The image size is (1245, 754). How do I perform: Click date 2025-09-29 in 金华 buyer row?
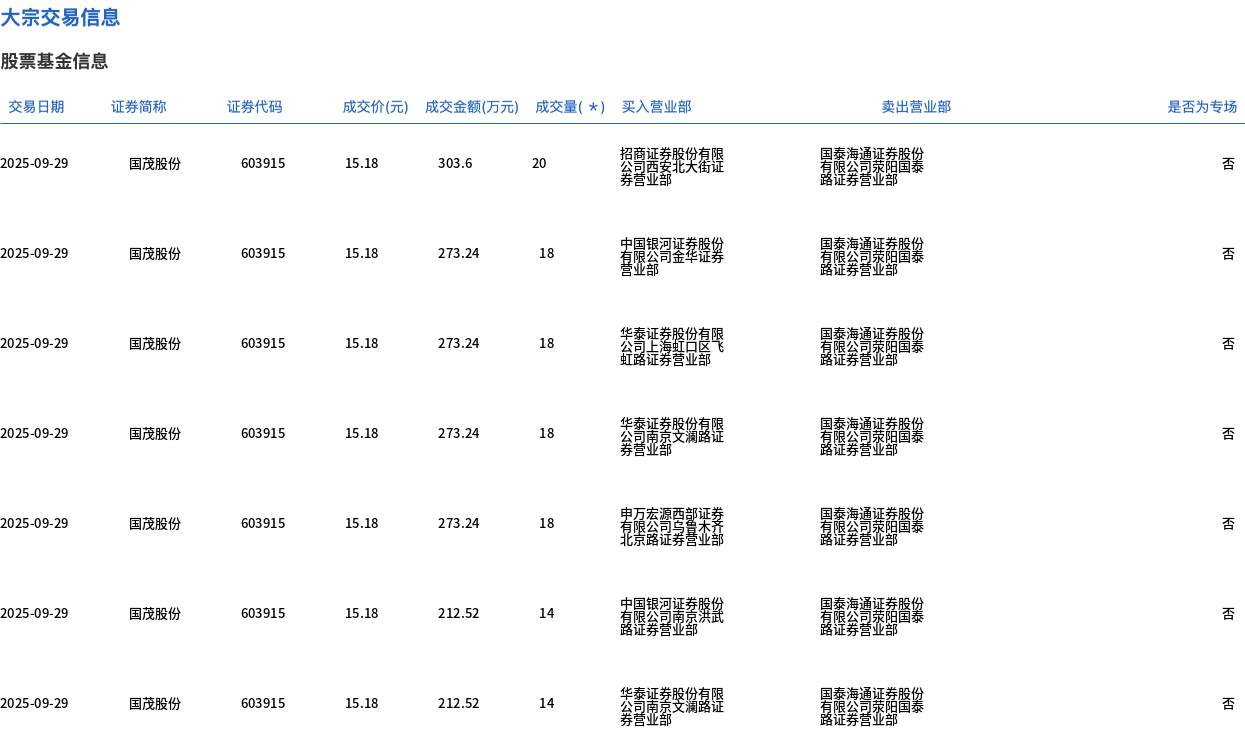(x=34, y=253)
